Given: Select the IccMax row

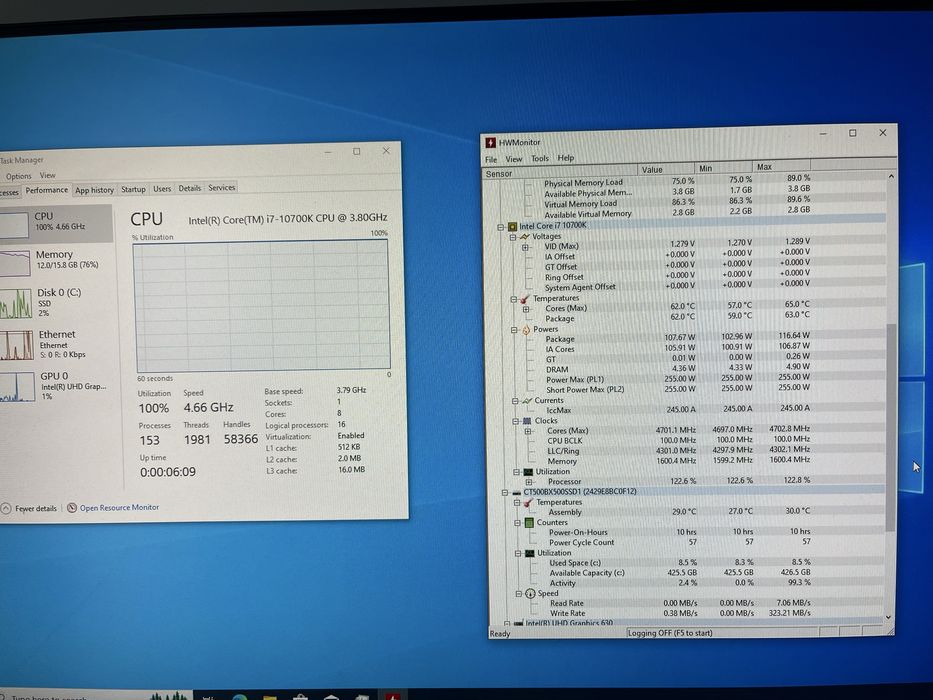Looking at the screenshot, I should (x=685, y=410).
